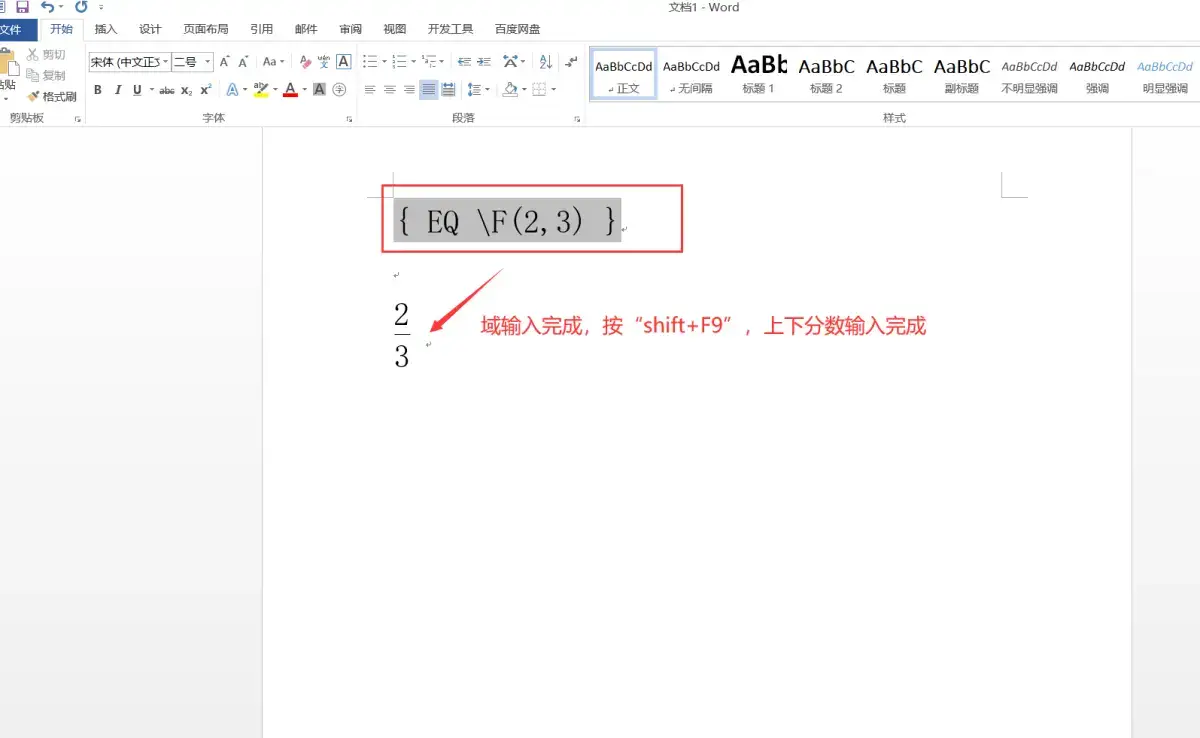This screenshot has height=738, width=1200.
Task: Click the subscript icon
Action: pyautogui.click(x=185, y=89)
